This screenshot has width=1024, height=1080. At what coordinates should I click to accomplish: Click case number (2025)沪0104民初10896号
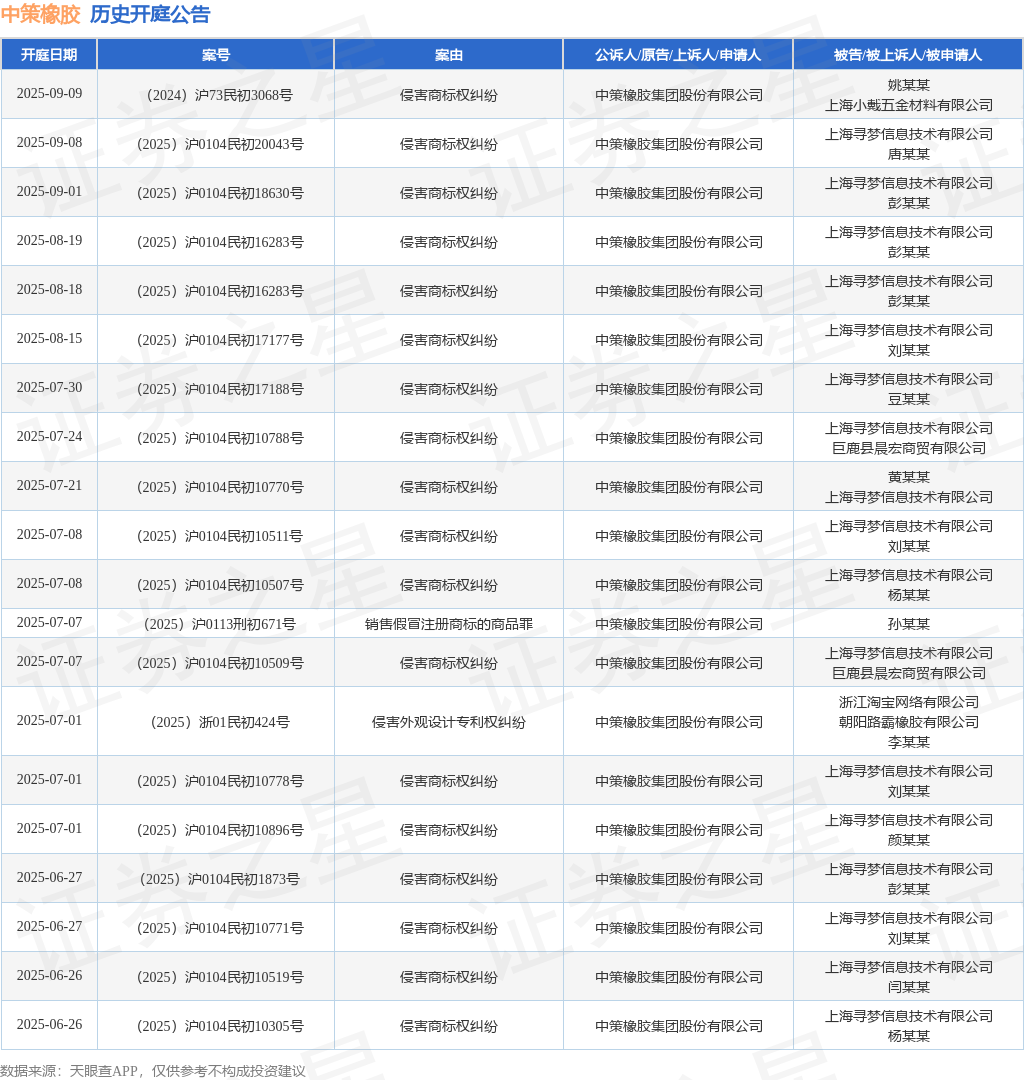click(216, 830)
